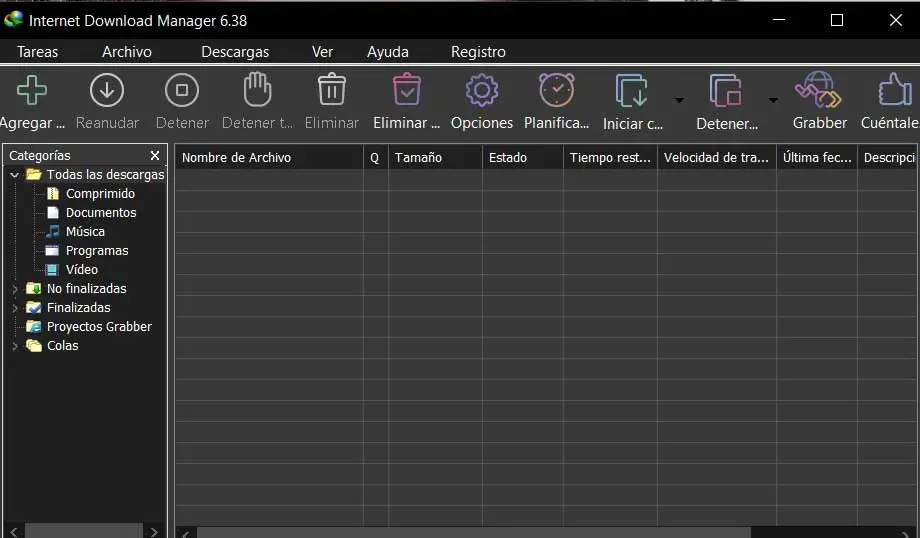This screenshot has height=538, width=920.
Task: Launch the Grabber tool icon
Action: (818, 90)
